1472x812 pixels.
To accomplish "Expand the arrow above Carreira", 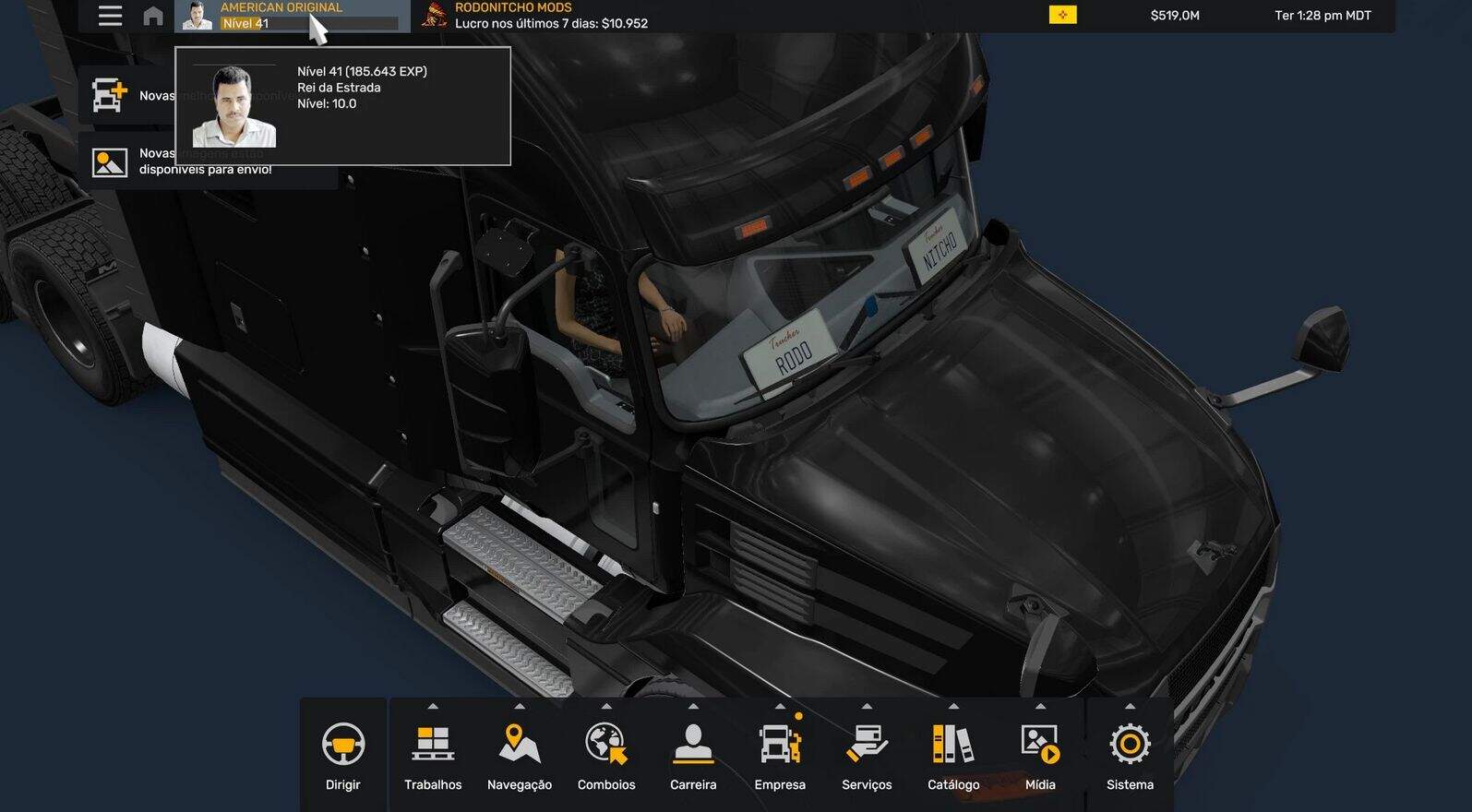I will pyautogui.click(x=693, y=707).
